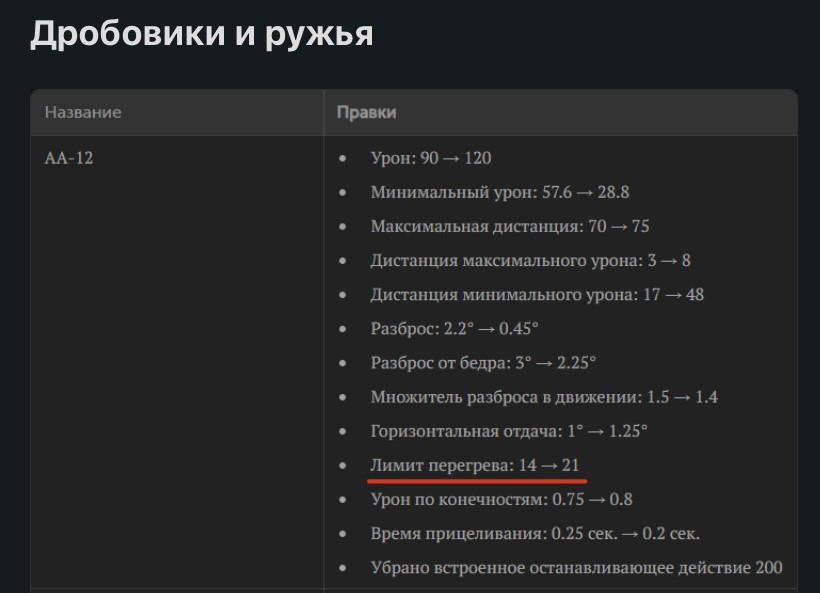
Task: Click the line 'Разброс: 2.2° → 0.45°'
Action: [x=454, y=328]
